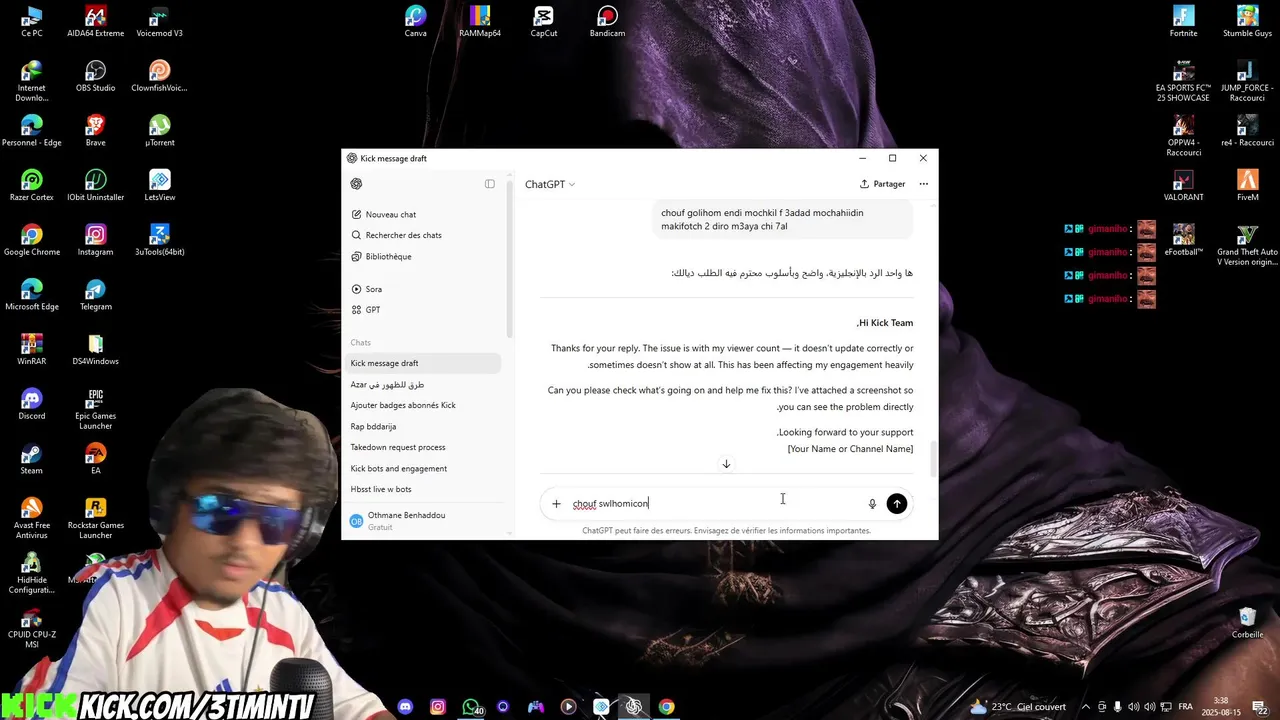The height and width of the screenshot is (720, 1280).
Task: Click the Partager share button
Action: [883, 184]
